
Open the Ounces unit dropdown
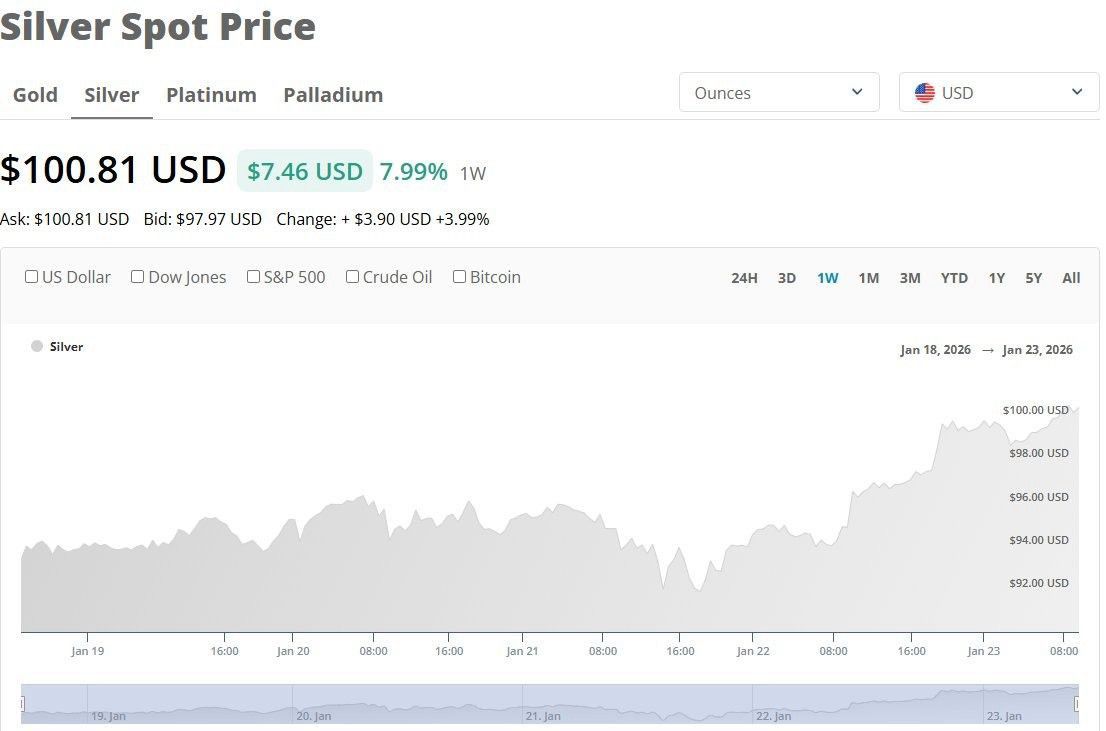point(779,92)
